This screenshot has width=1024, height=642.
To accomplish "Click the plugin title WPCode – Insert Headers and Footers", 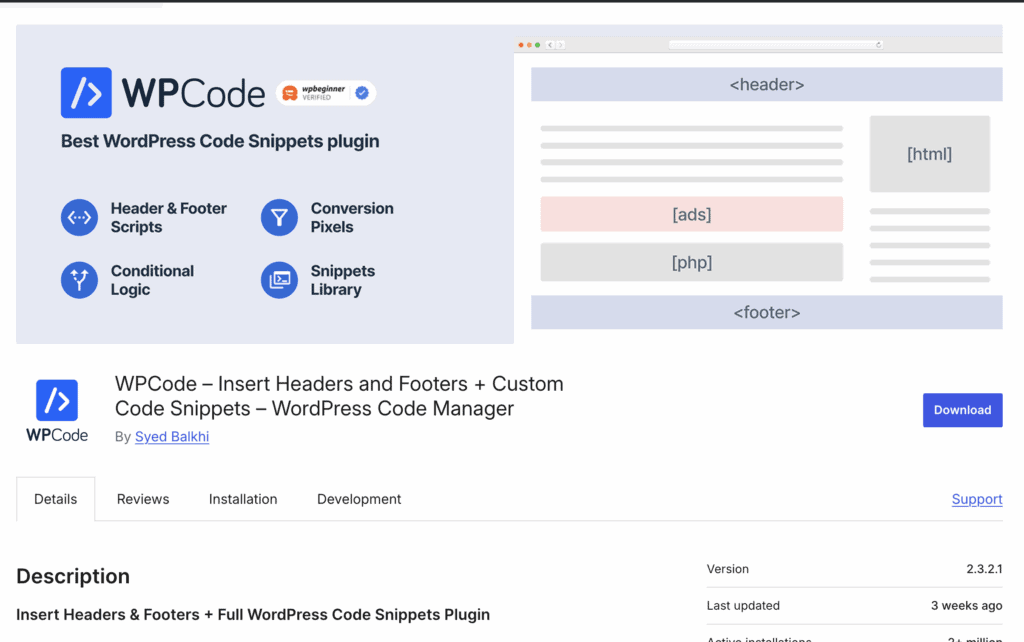I will pos(339,396).
